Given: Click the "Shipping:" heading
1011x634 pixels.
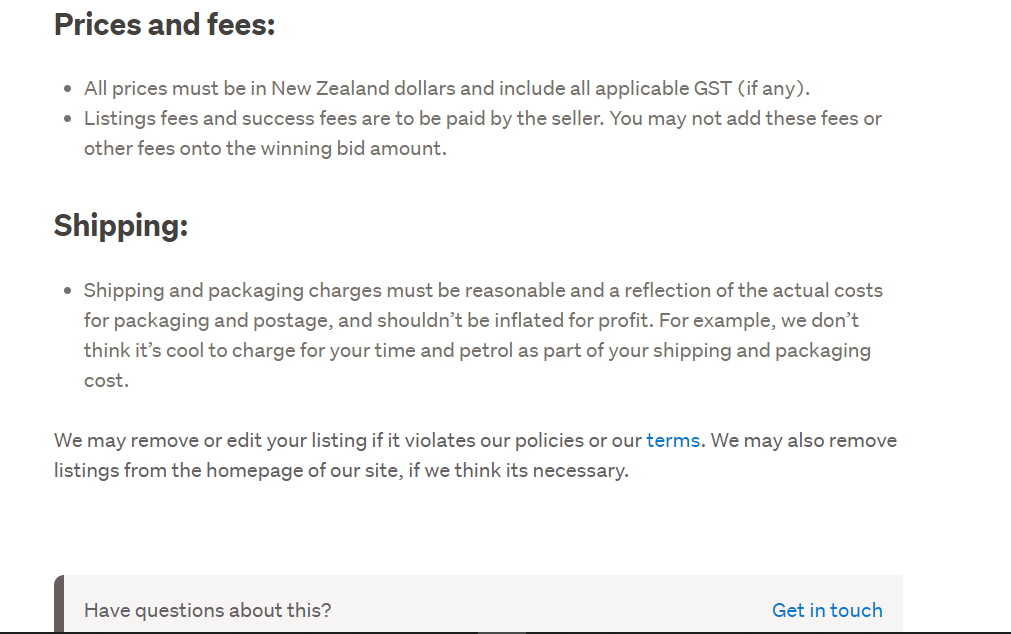Looking at the screenshot, I should (x=121, y=225).
